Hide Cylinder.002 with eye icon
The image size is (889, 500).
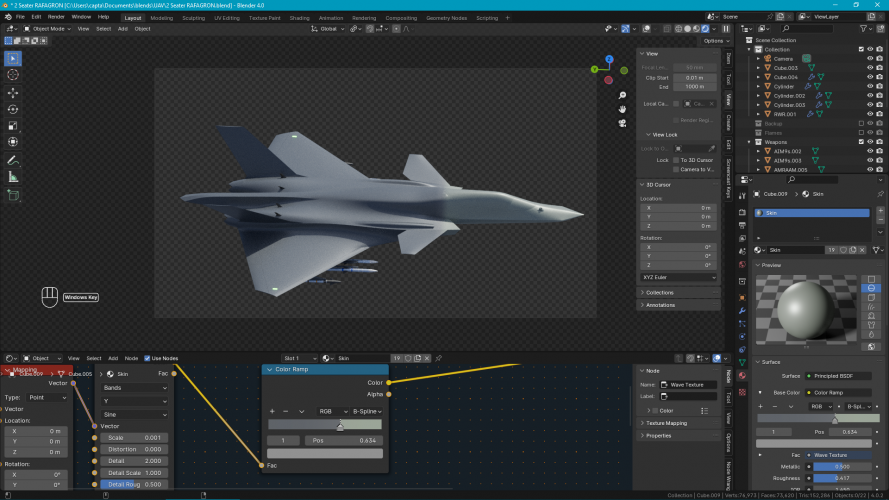[870, 96]
